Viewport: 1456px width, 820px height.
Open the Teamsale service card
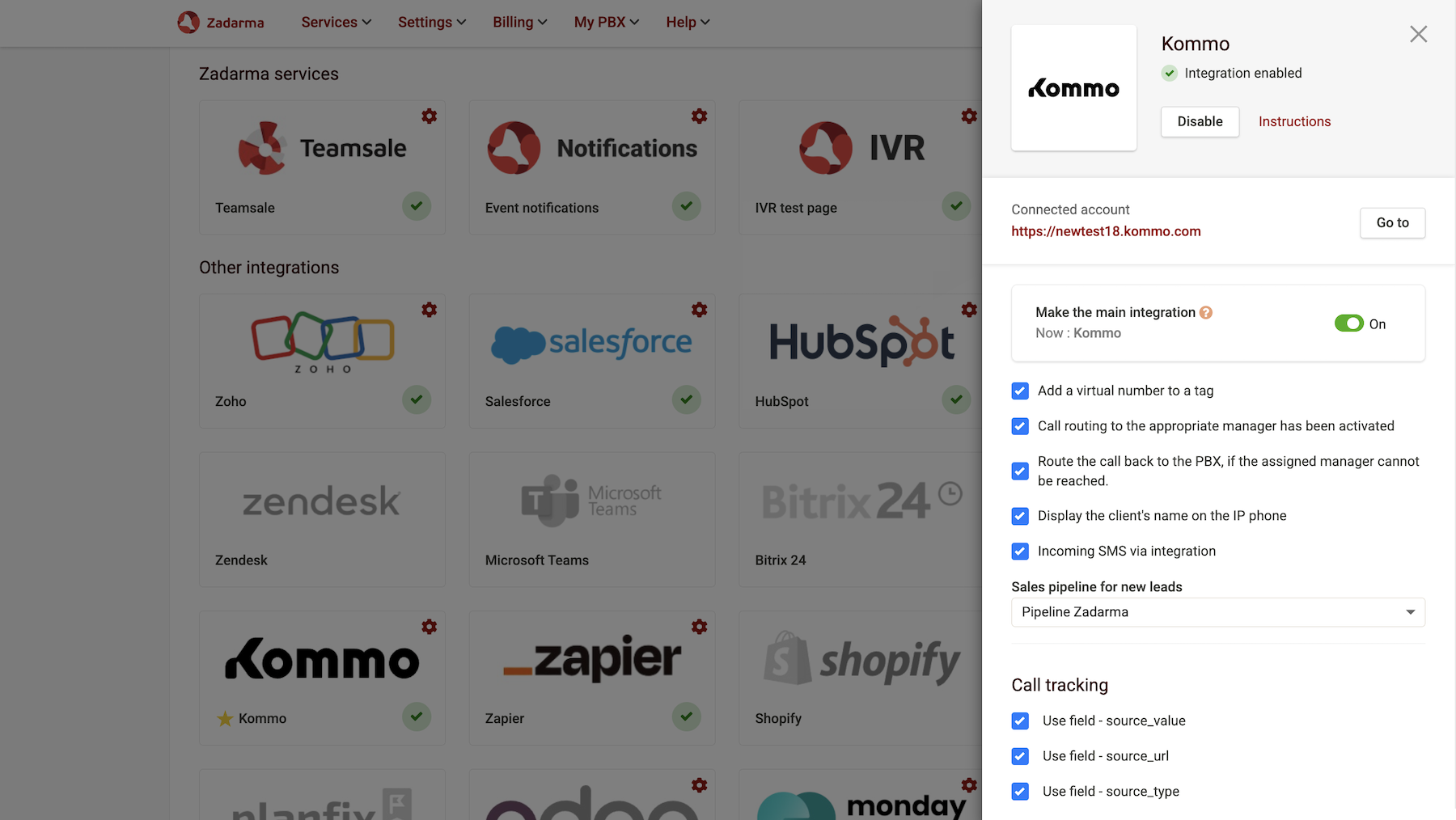(x=322, y=167)
